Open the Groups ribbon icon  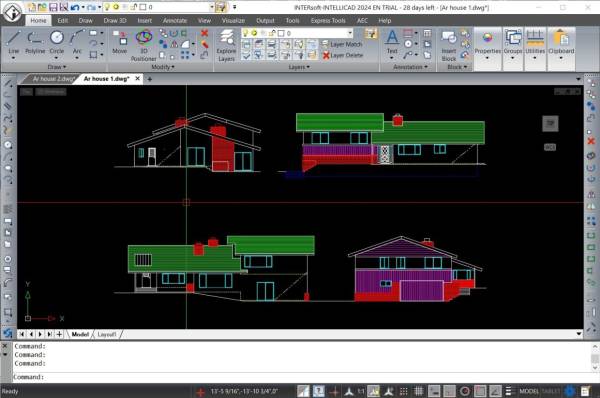pos(513,43)
